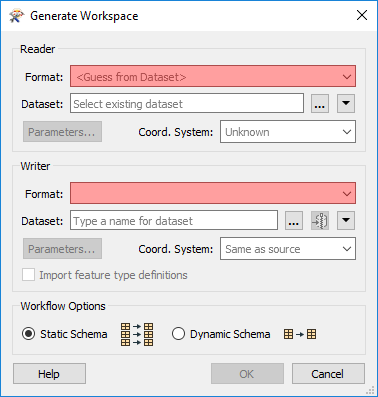Open the Reader dataset options arrow
This screenshot has width=378, height=397.
point(346,104)
